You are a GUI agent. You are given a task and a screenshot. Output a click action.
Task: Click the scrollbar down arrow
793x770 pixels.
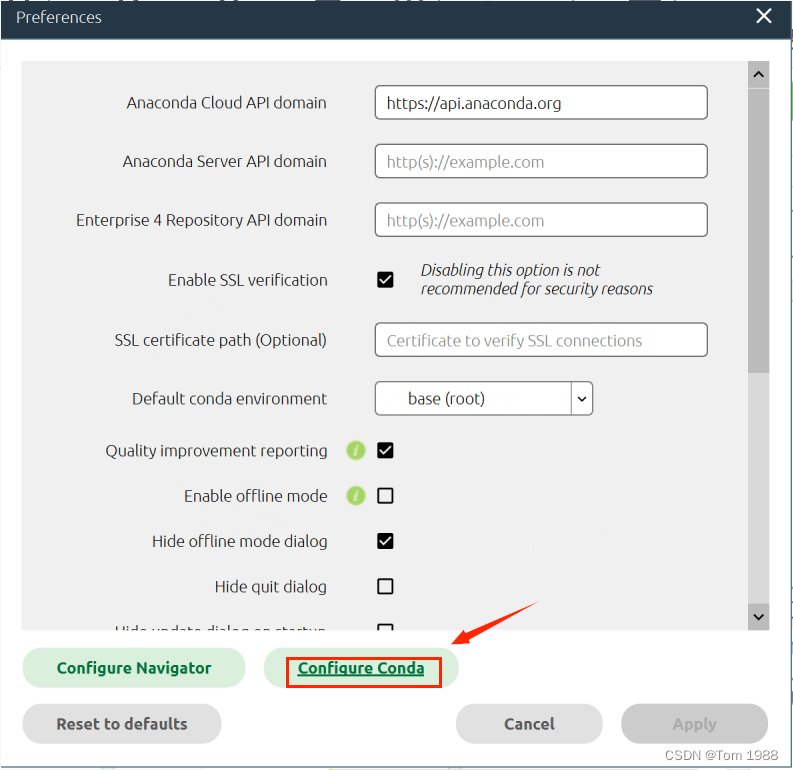pyautogui.click(x=758, y=617)
